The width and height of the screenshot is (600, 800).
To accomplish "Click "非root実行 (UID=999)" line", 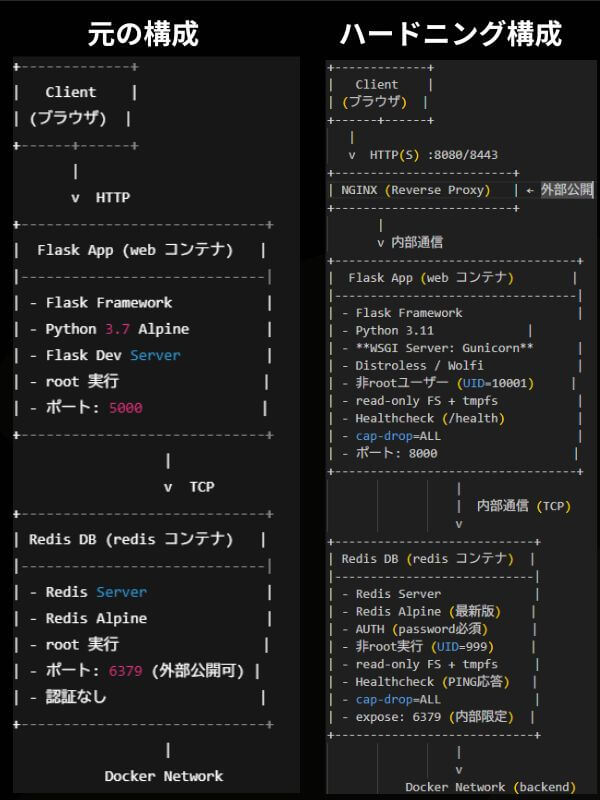I will [x=424, y=646].
